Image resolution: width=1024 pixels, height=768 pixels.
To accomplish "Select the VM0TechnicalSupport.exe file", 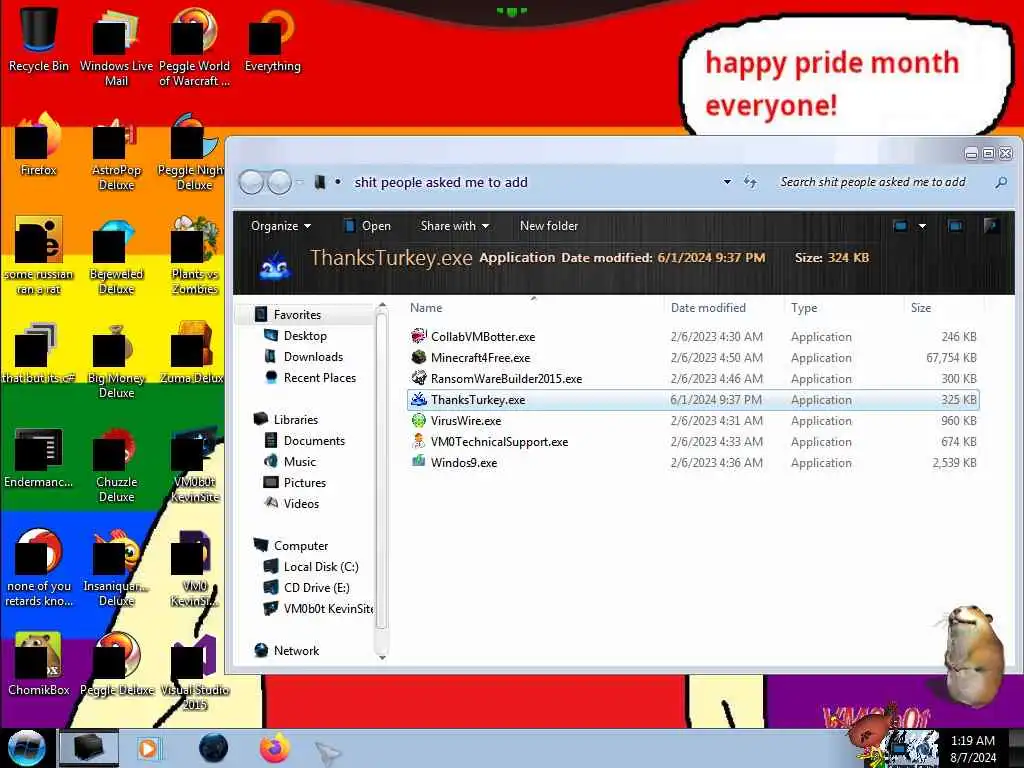I will pos(499,441).
